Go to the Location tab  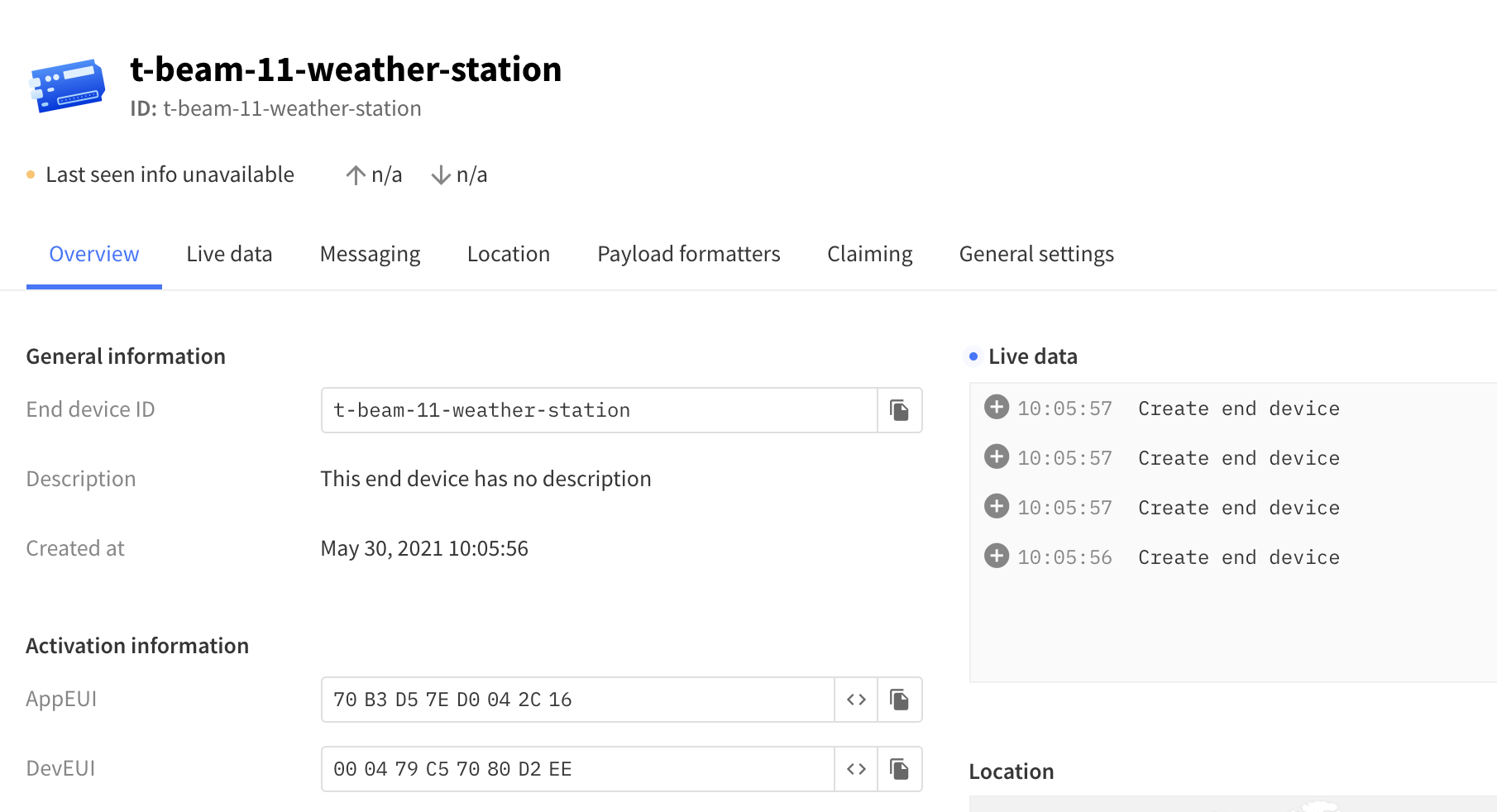tap(508, 255)
